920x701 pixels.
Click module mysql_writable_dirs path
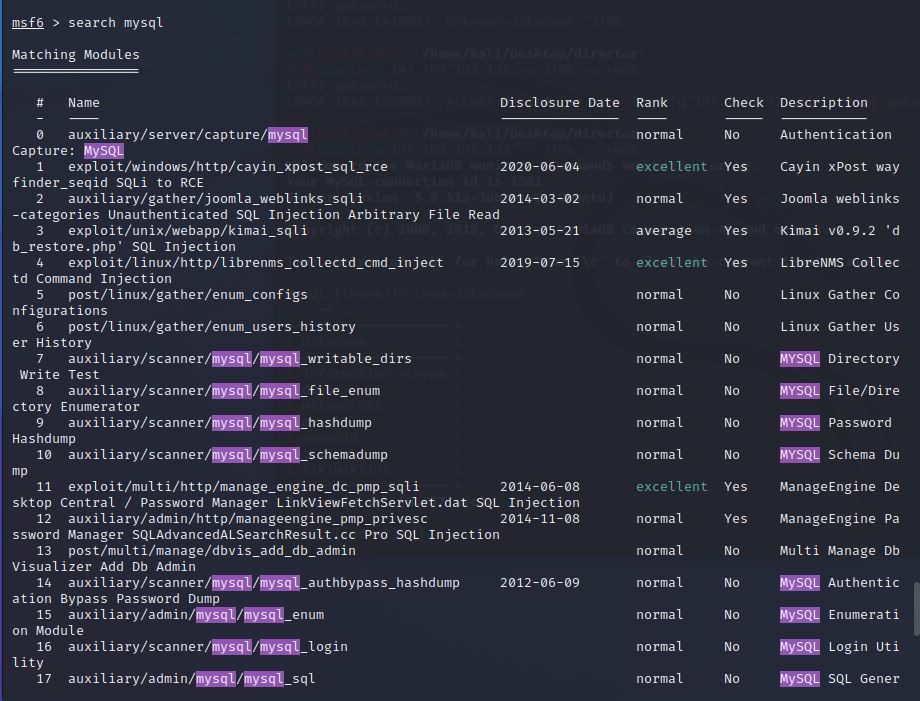(x=239, y=358)
